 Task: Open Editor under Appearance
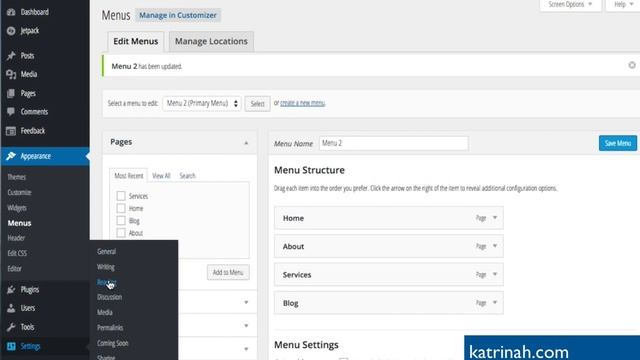(14, 269)
